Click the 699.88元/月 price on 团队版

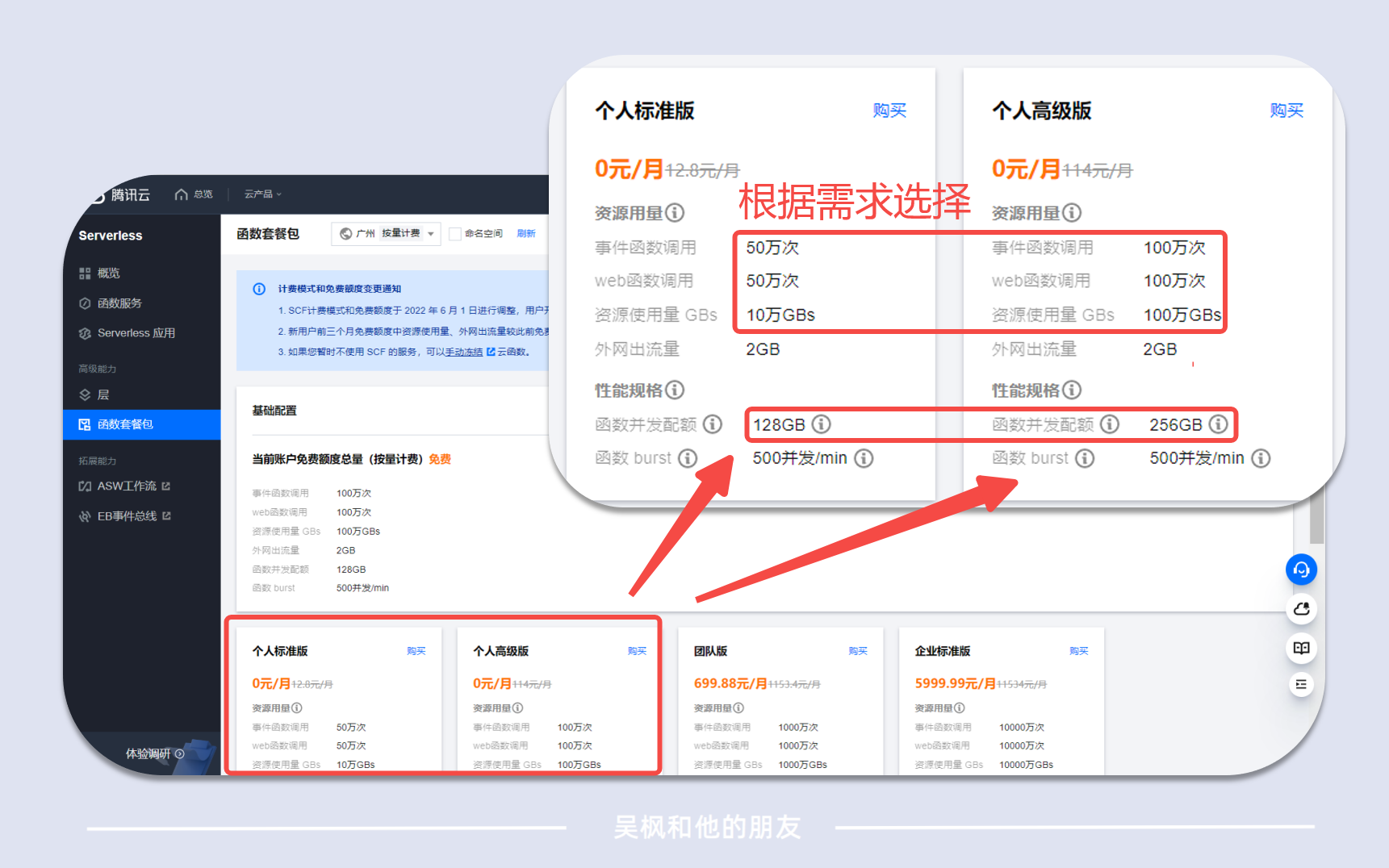[x=730, y=683]
